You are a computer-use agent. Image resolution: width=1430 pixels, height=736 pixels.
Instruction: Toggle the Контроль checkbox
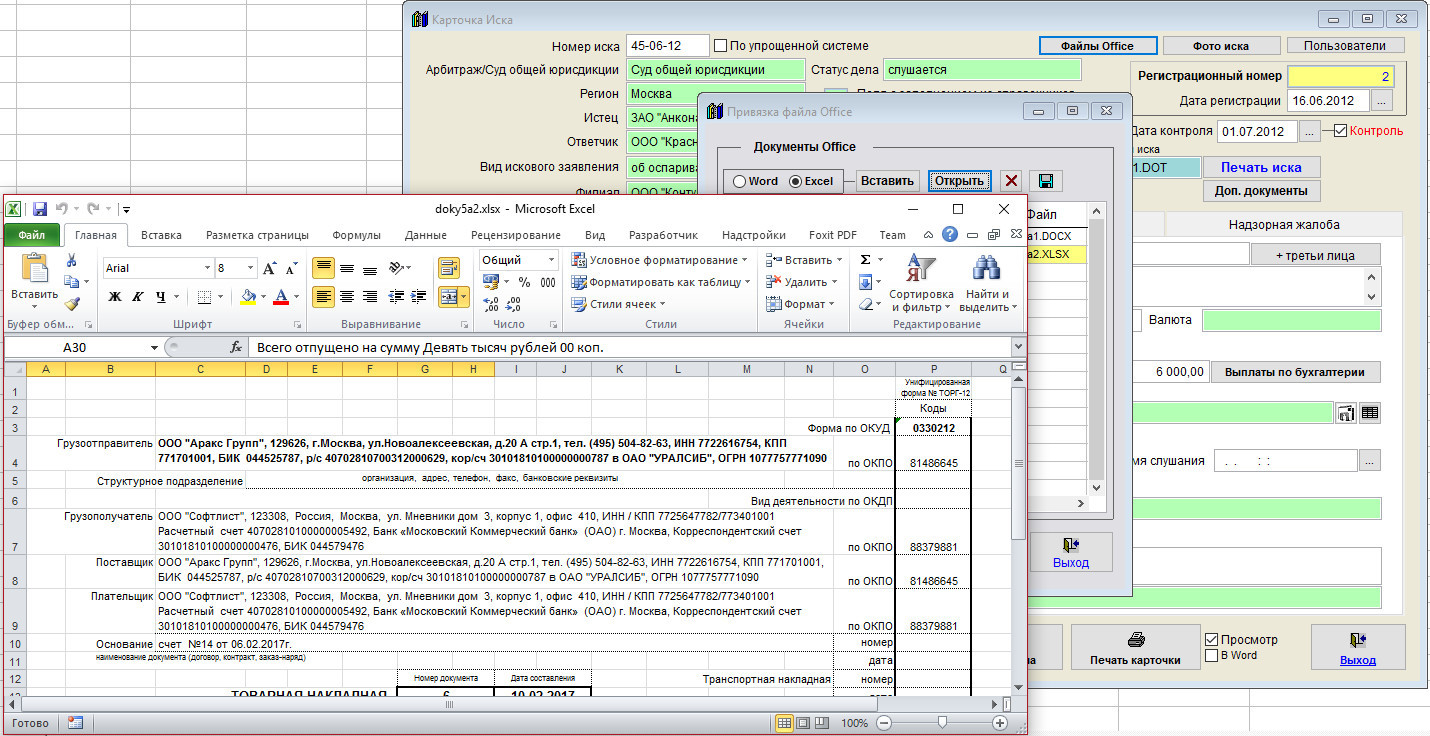[x=1340, y=131]
